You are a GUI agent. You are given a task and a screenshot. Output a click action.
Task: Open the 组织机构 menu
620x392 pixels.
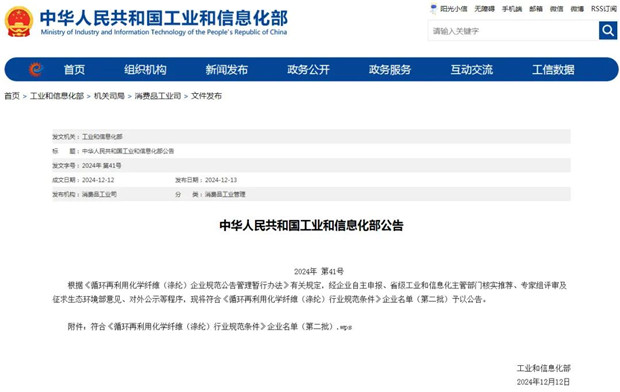(x=145, y=70)
